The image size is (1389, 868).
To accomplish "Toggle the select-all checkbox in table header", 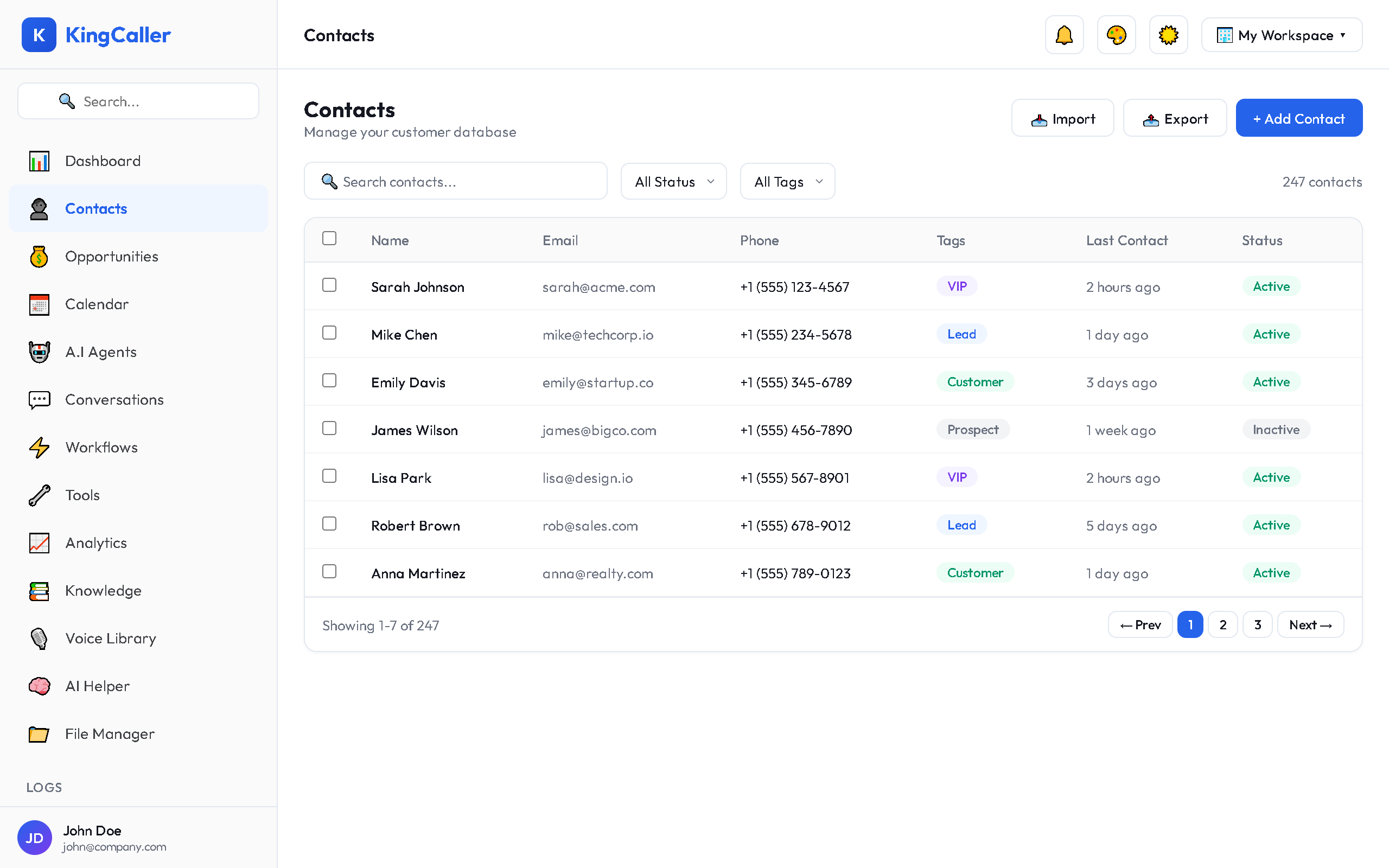I will pos(329,238).
